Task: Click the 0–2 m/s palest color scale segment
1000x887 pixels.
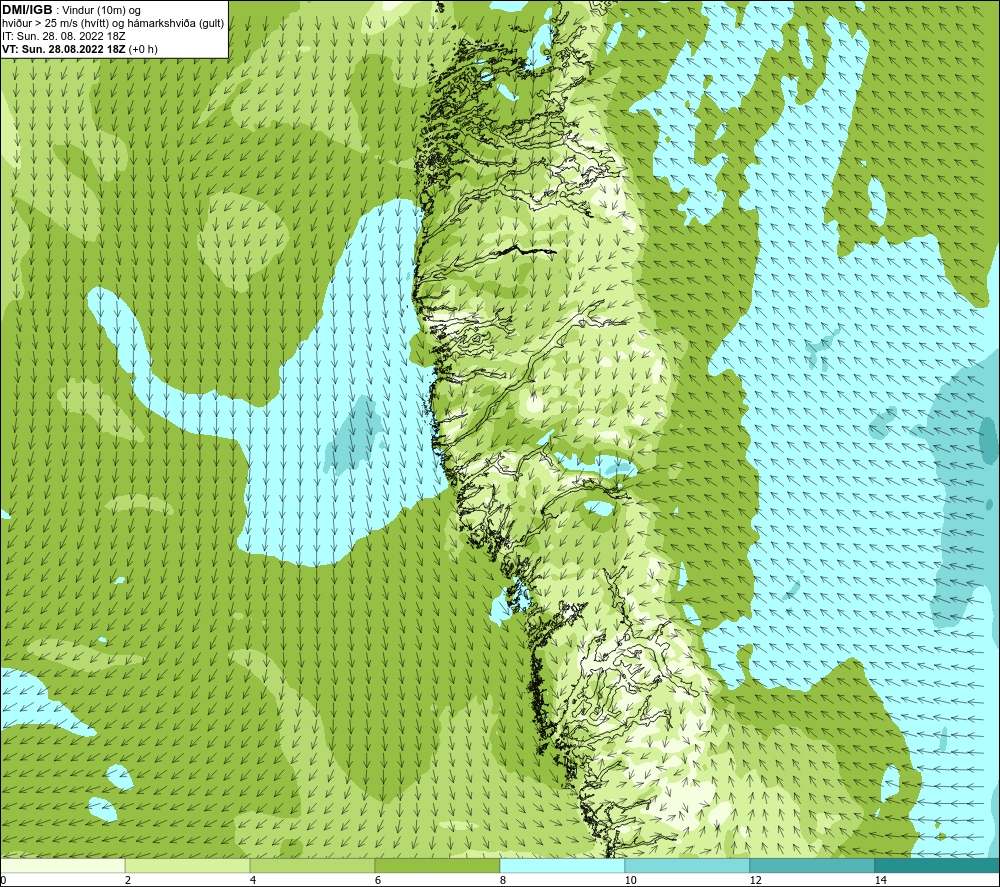Action: tap(62, 866)
